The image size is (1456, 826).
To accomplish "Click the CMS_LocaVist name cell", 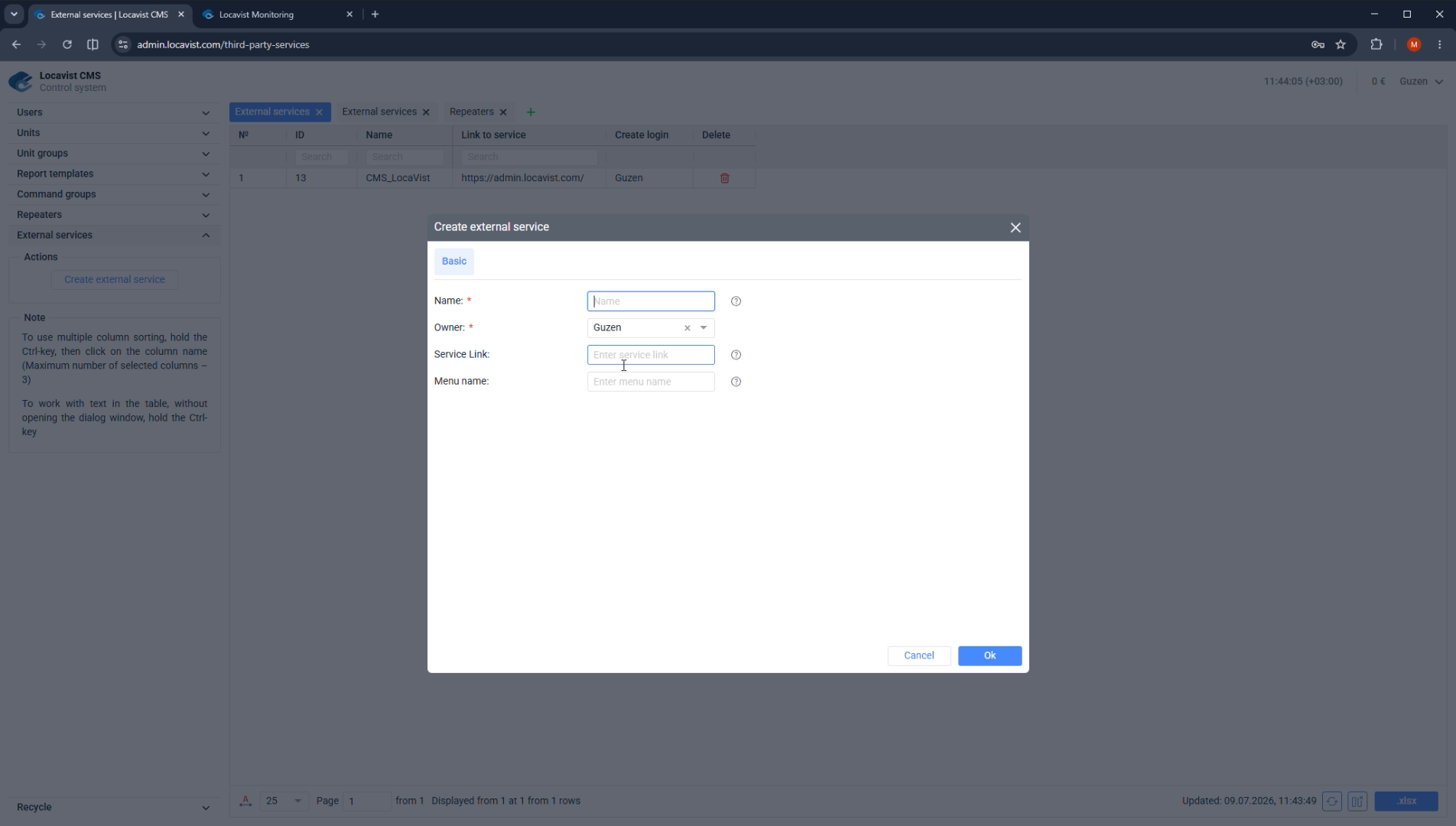I will [x=398, y=178].
